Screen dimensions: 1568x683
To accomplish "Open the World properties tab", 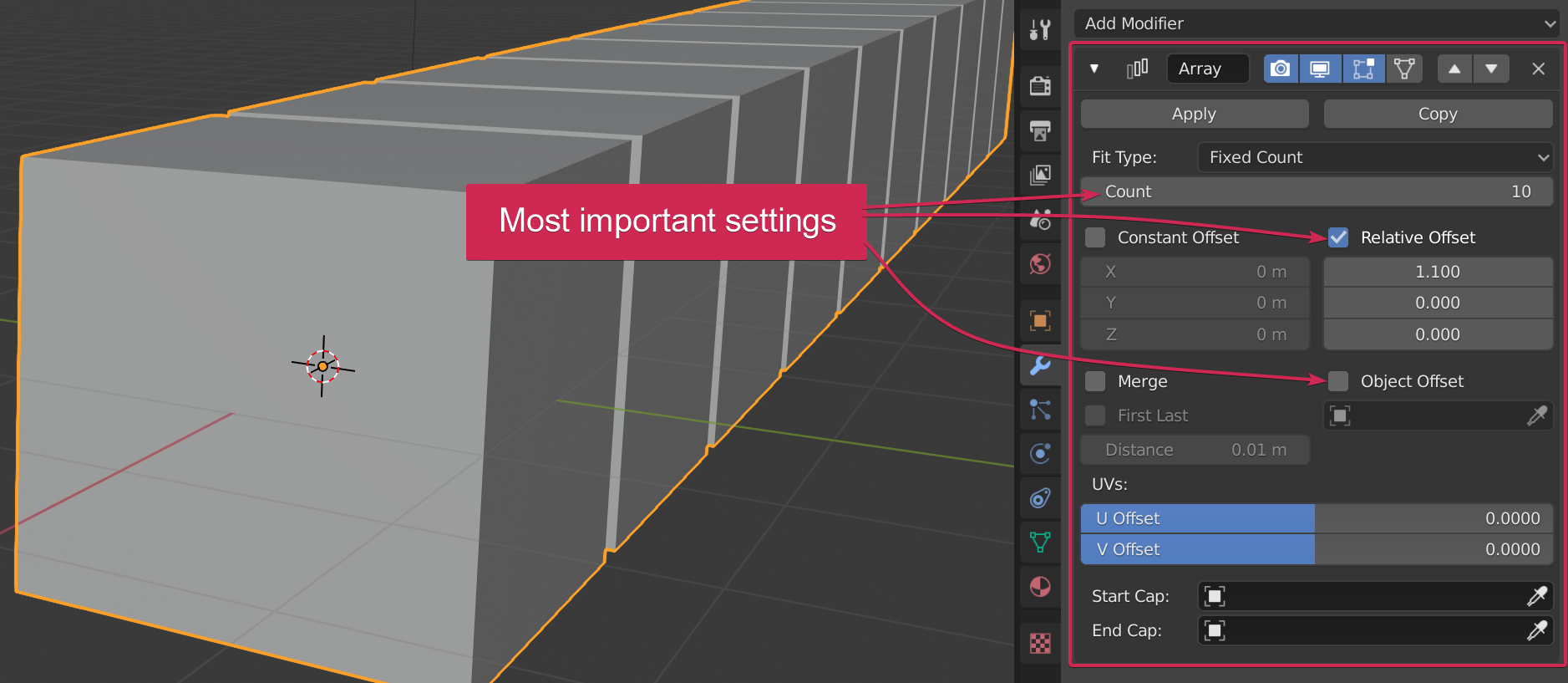I will click(1040, 264).
